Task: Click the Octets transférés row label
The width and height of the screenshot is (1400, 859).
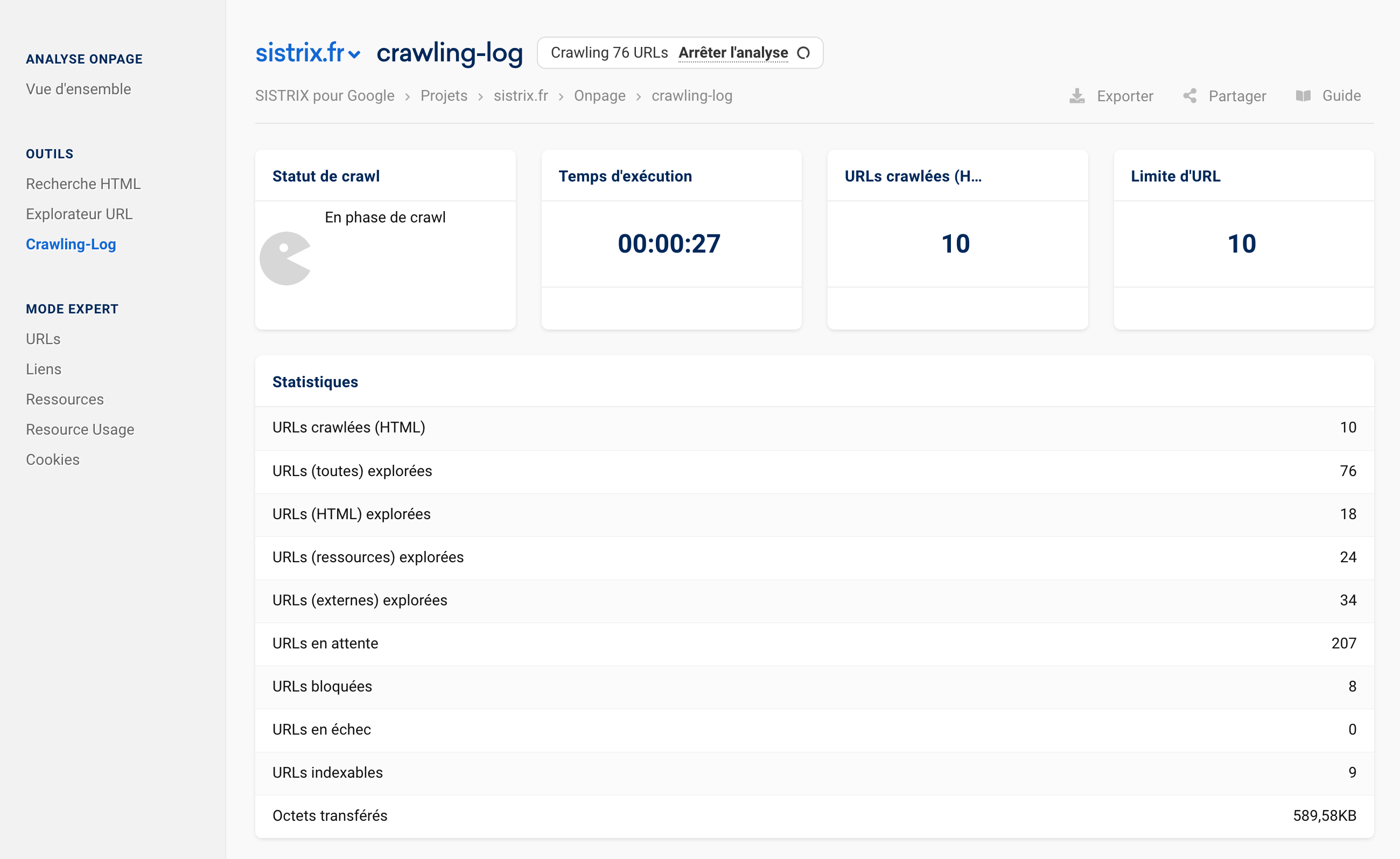Action: [330, 816]
